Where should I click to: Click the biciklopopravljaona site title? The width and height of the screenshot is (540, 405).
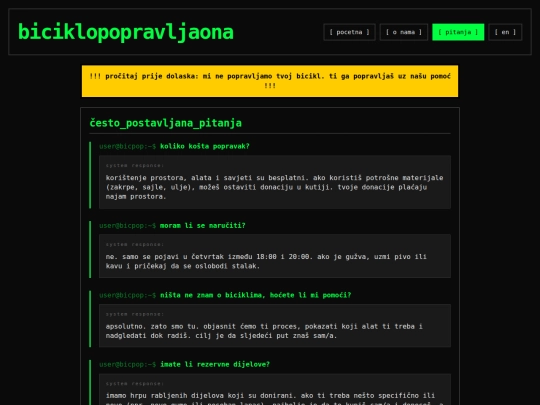click(126, 32)
